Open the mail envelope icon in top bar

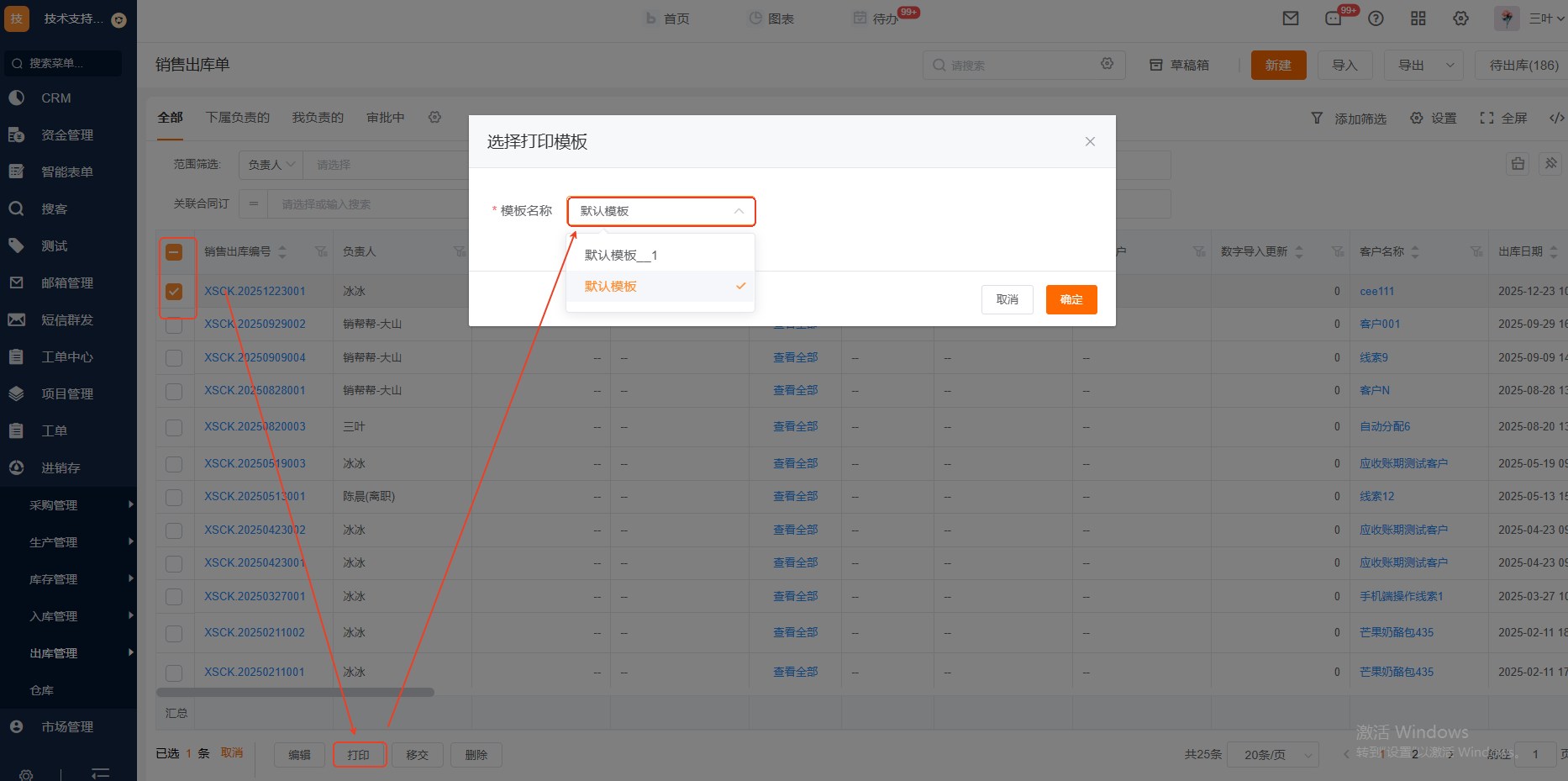pos(1291,18)
